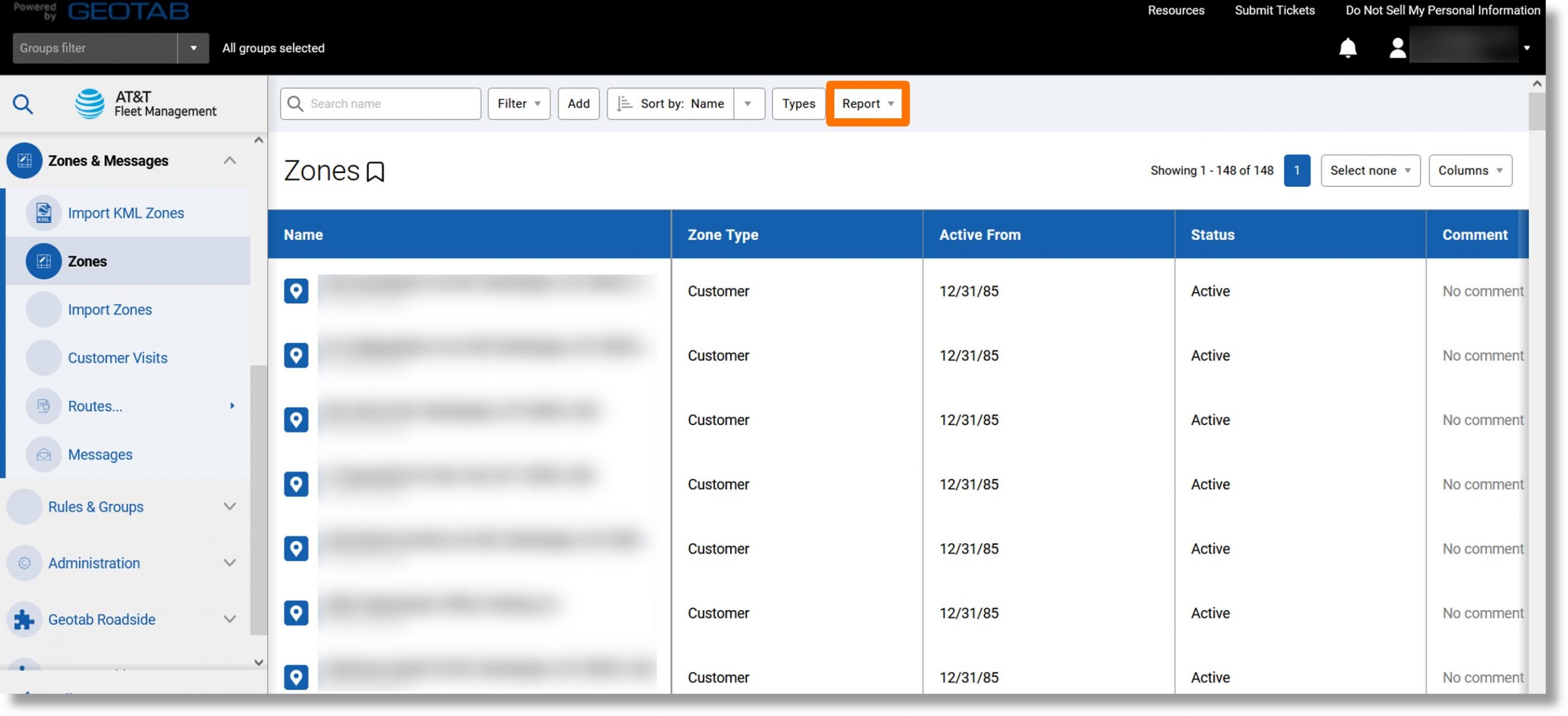This screenshot has width=1568, height=716.
Task: Click the Types button
Action: pos(798,104)
